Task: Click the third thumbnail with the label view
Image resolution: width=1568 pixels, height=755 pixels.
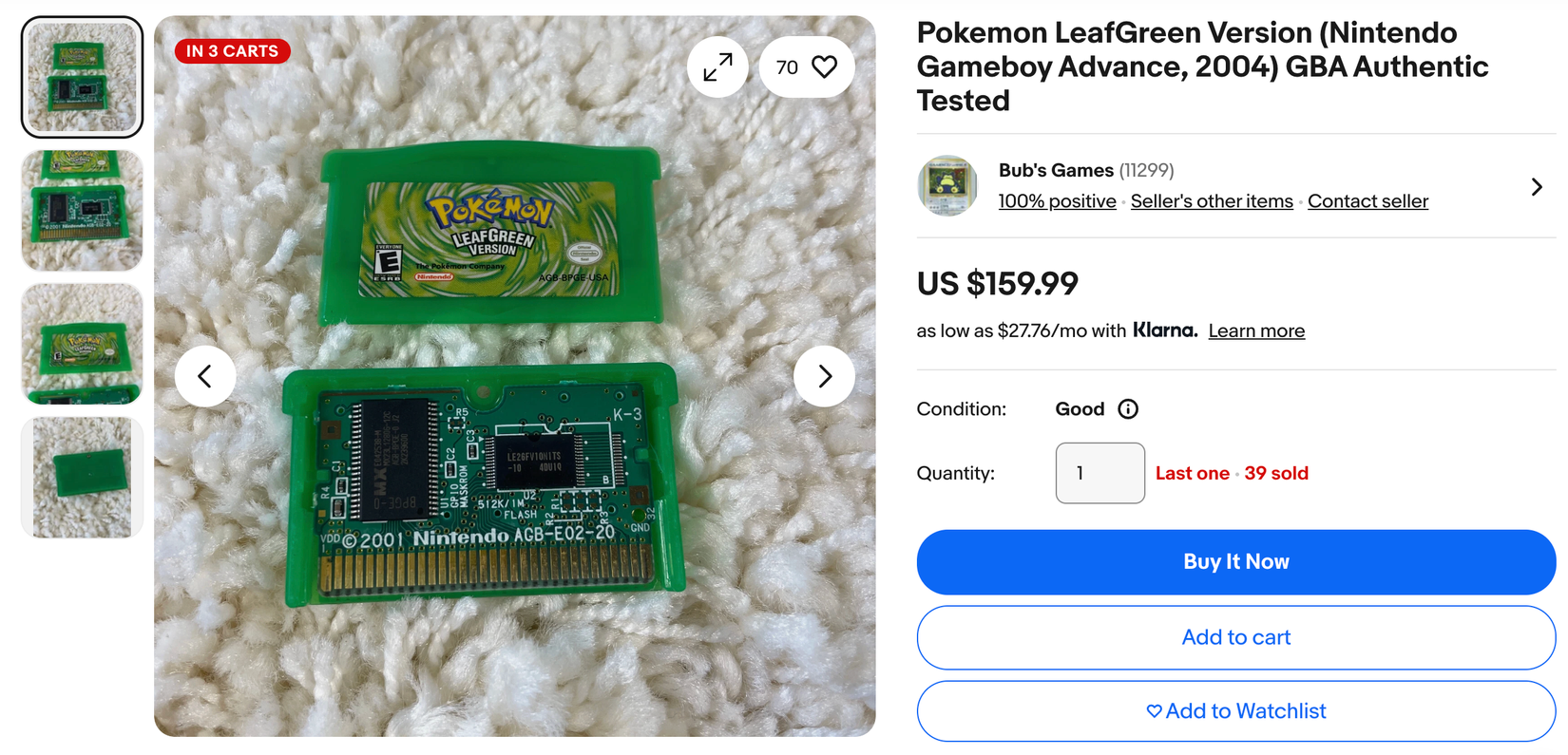Action: pos(81,344)
